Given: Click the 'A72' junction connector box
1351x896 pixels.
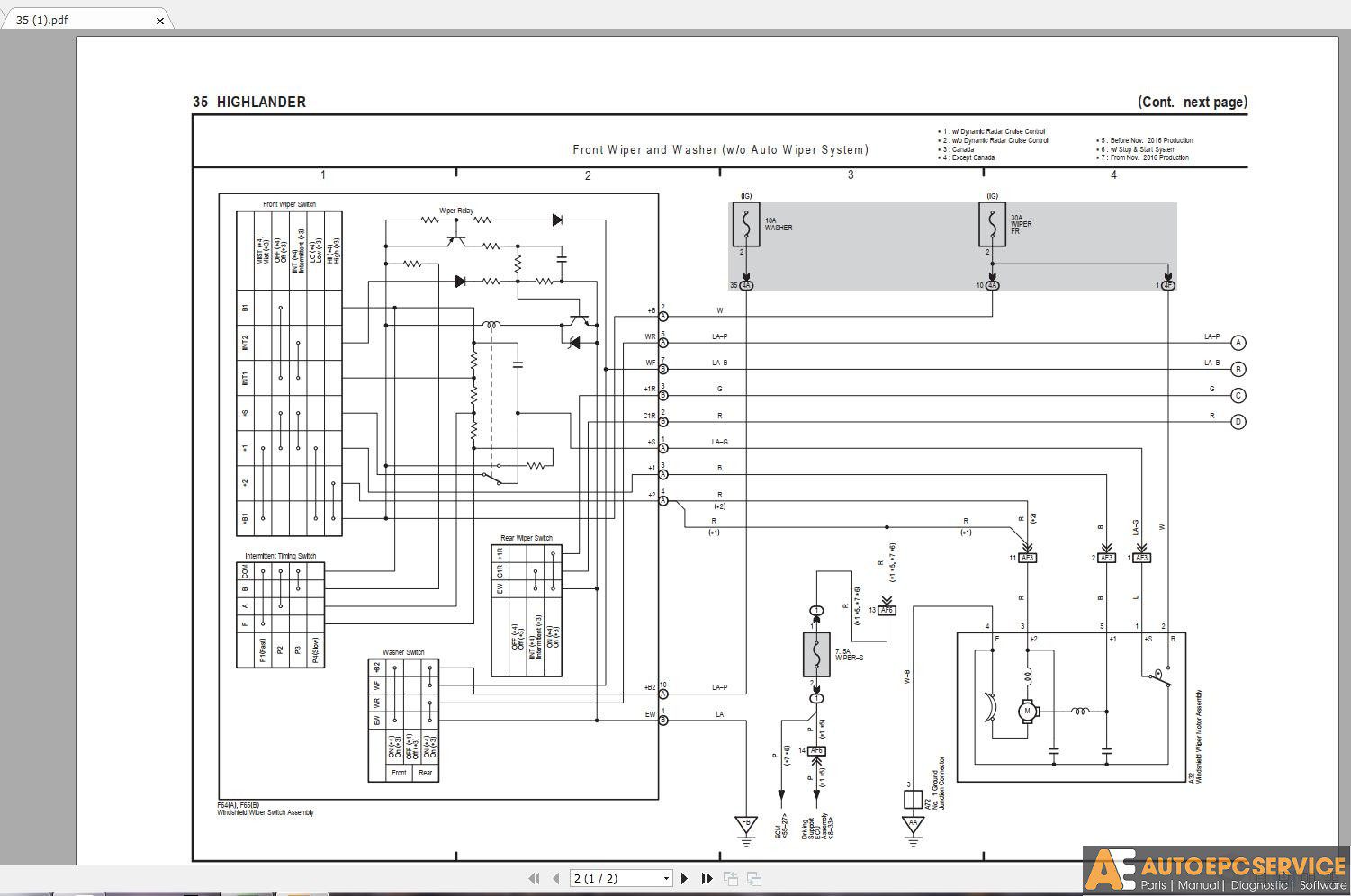Looking at the screenshot, I should click(x=914, y=800).
